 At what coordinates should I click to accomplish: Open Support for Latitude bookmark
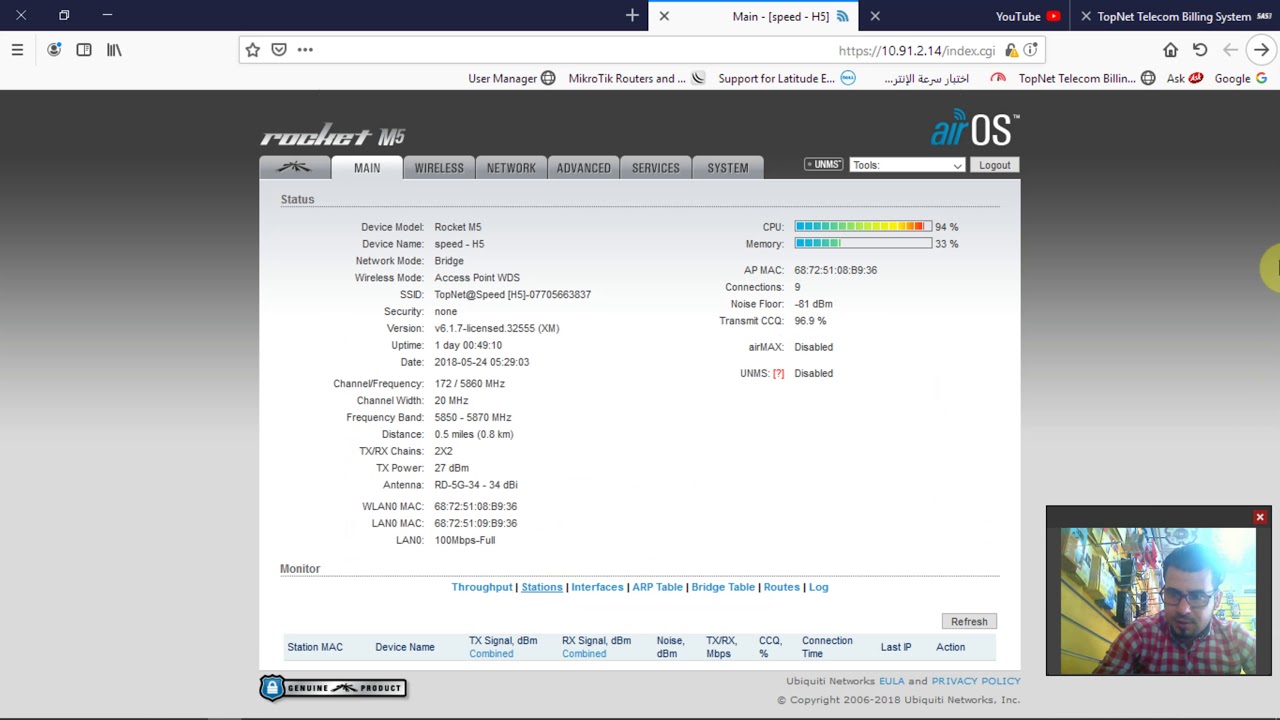(x=787, y=78)
